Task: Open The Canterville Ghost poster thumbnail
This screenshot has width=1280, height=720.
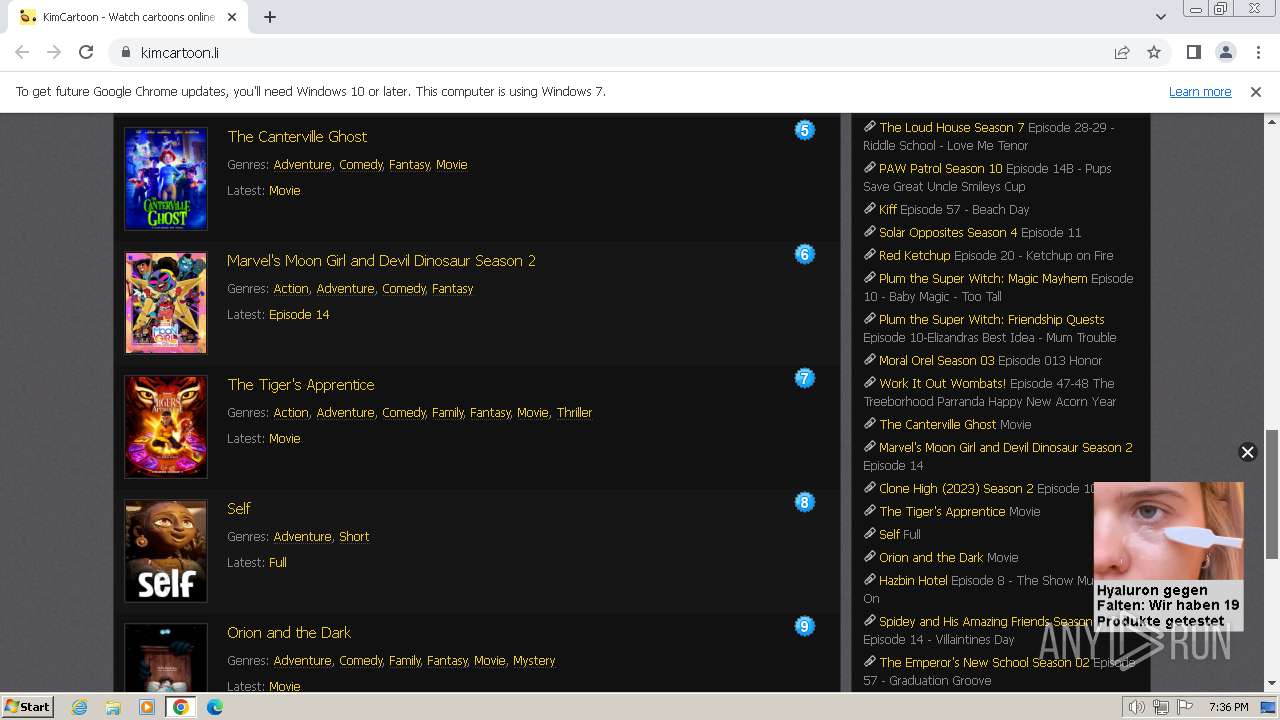Action: point(166,178)
